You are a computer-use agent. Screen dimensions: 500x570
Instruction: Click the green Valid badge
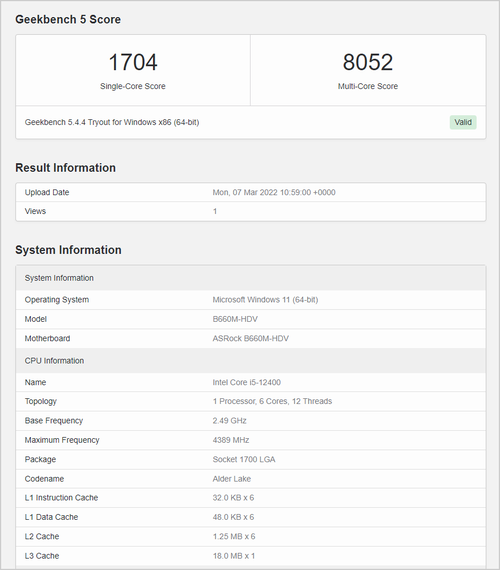463,122
